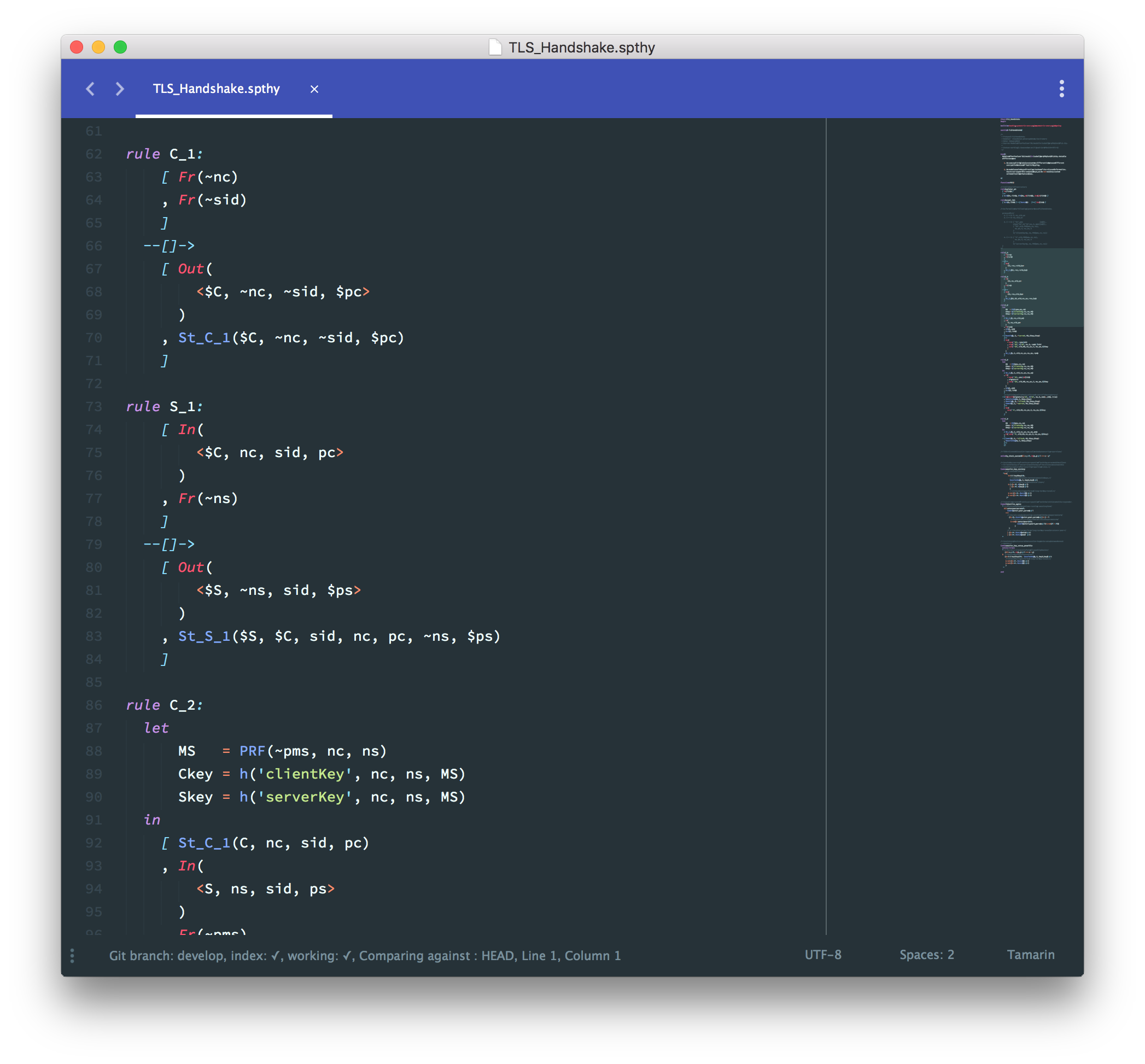Click the file icon in the title bar
This screenshot has width=1145, height=1064.
pos(494,47)
